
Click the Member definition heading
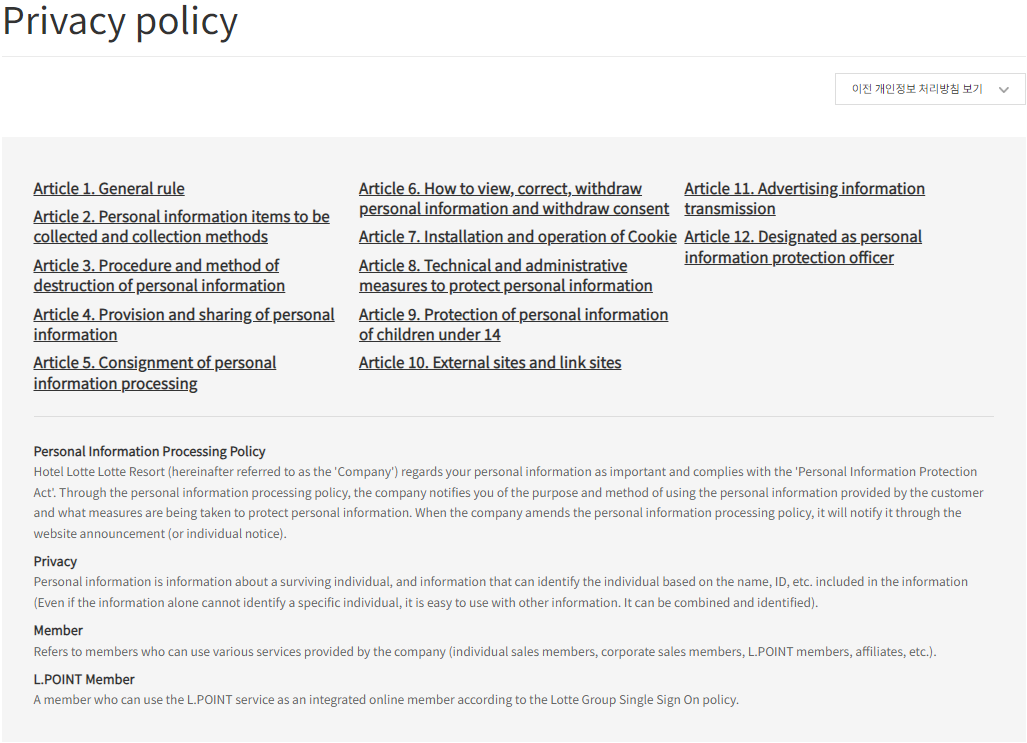[x=58, y=630]
